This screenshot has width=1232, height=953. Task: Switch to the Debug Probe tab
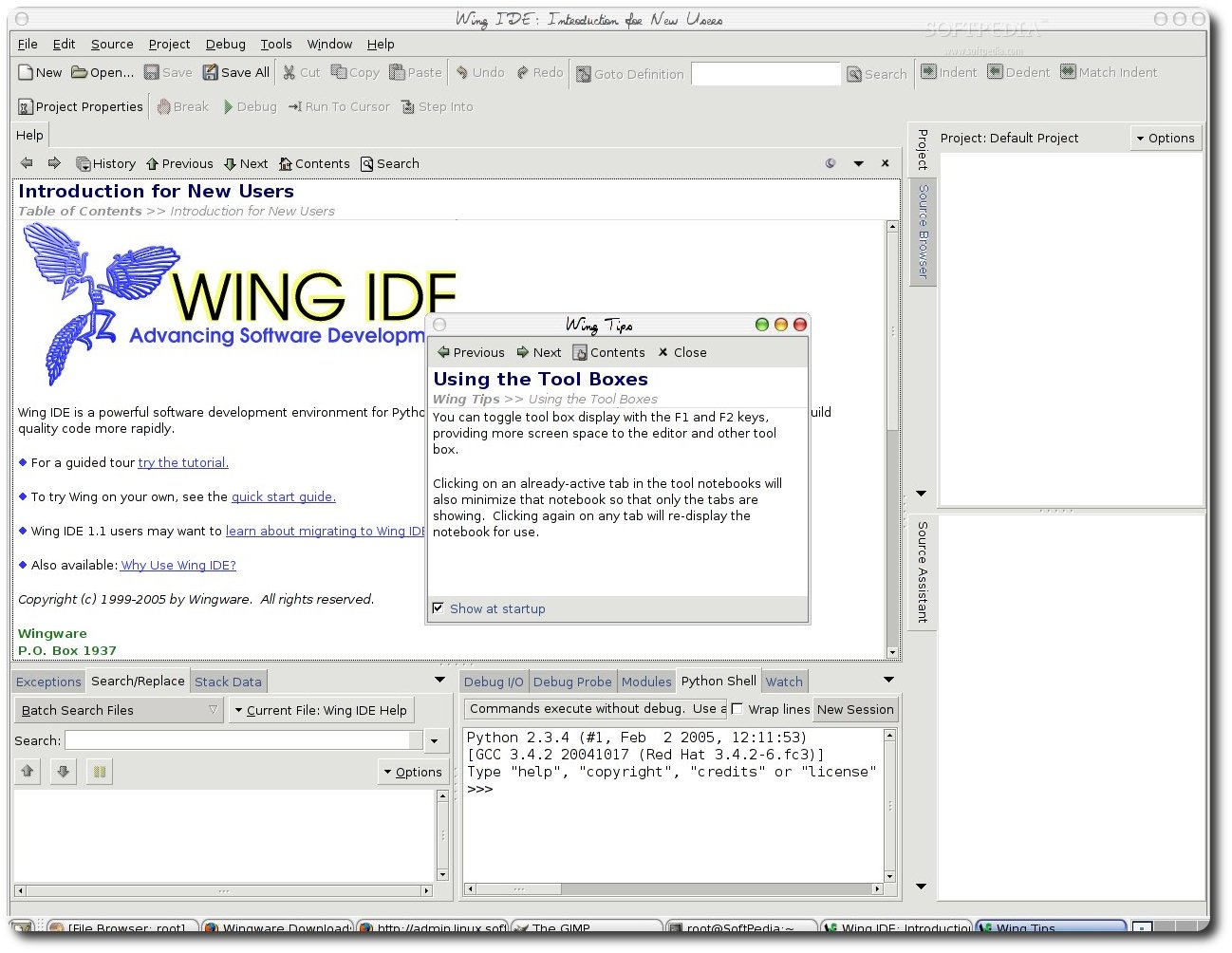[572, 682]
